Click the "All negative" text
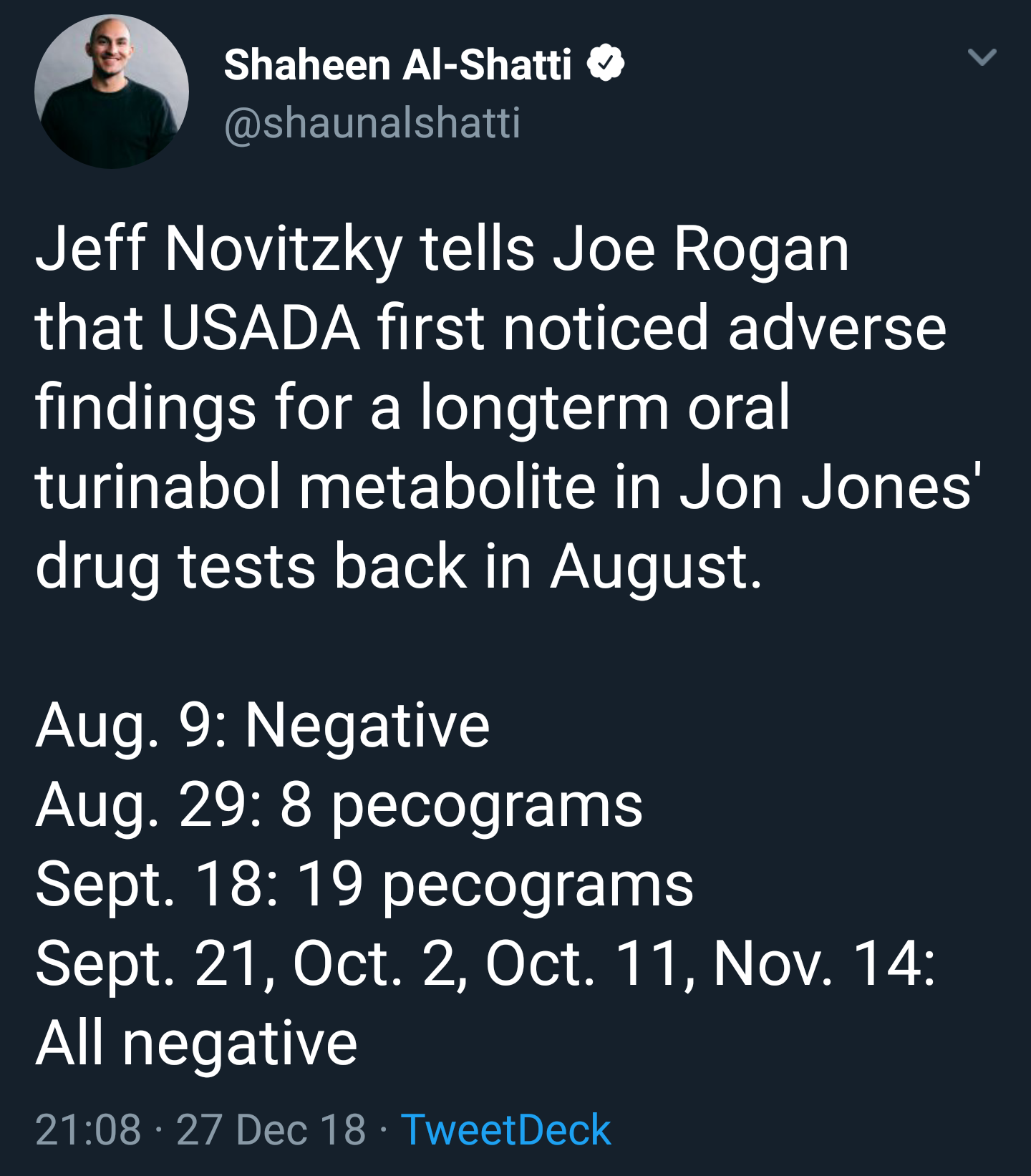This screenshot has width=1031, height=1176. tap(196, 1043)
